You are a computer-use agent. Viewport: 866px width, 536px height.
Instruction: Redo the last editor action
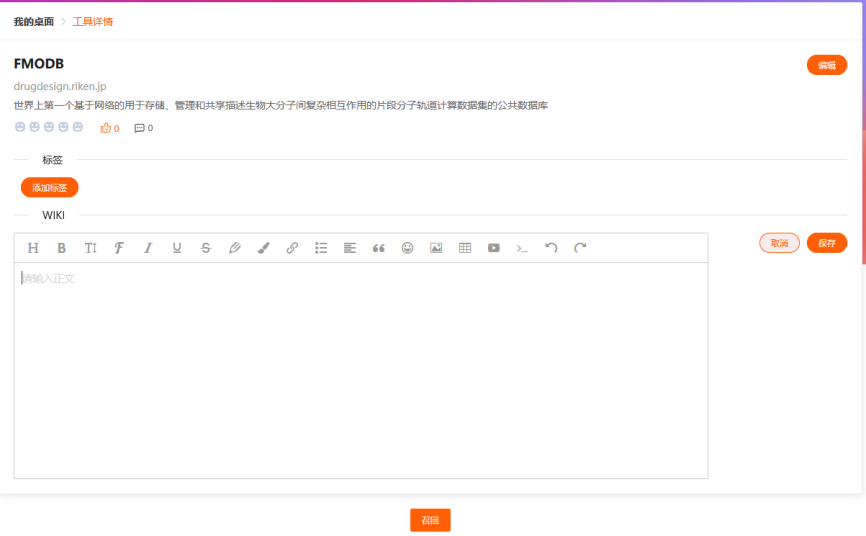click(x=580, y=248)
